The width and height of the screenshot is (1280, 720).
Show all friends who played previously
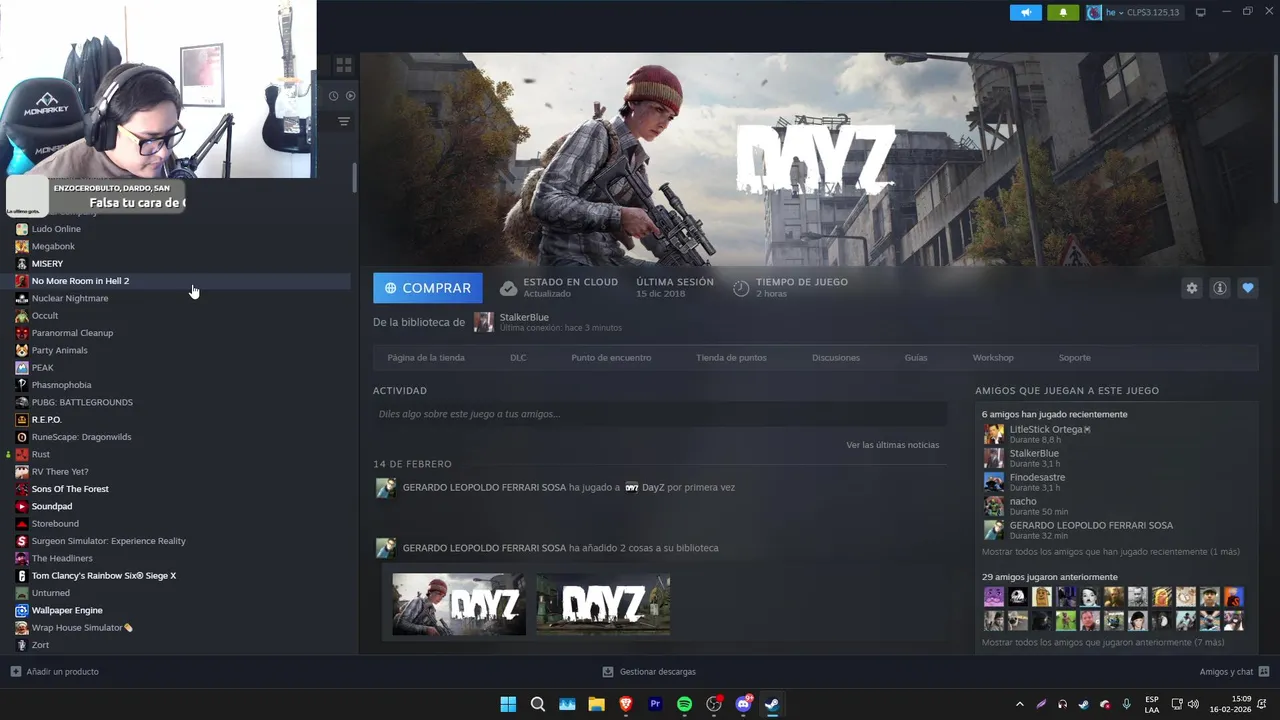1103,642
